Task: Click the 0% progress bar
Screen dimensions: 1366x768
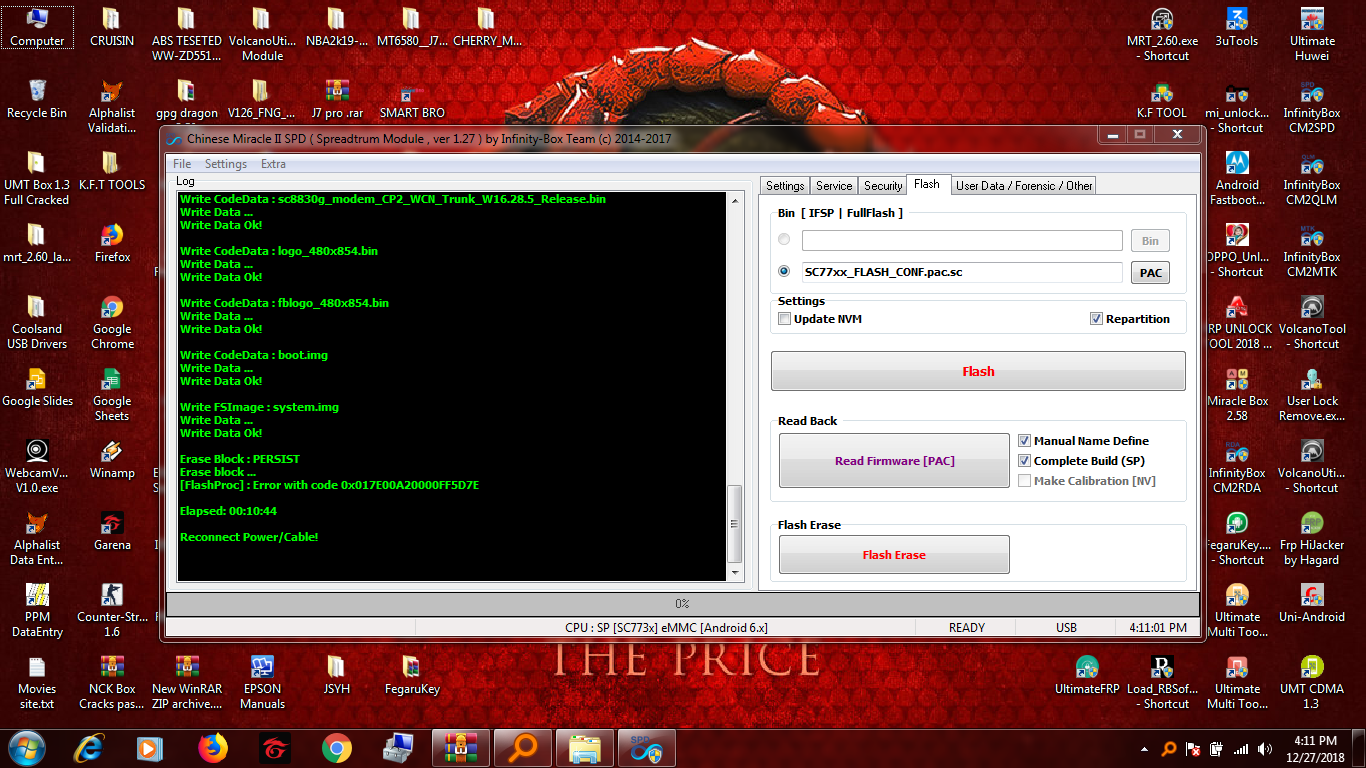Action: coord(682,604)
